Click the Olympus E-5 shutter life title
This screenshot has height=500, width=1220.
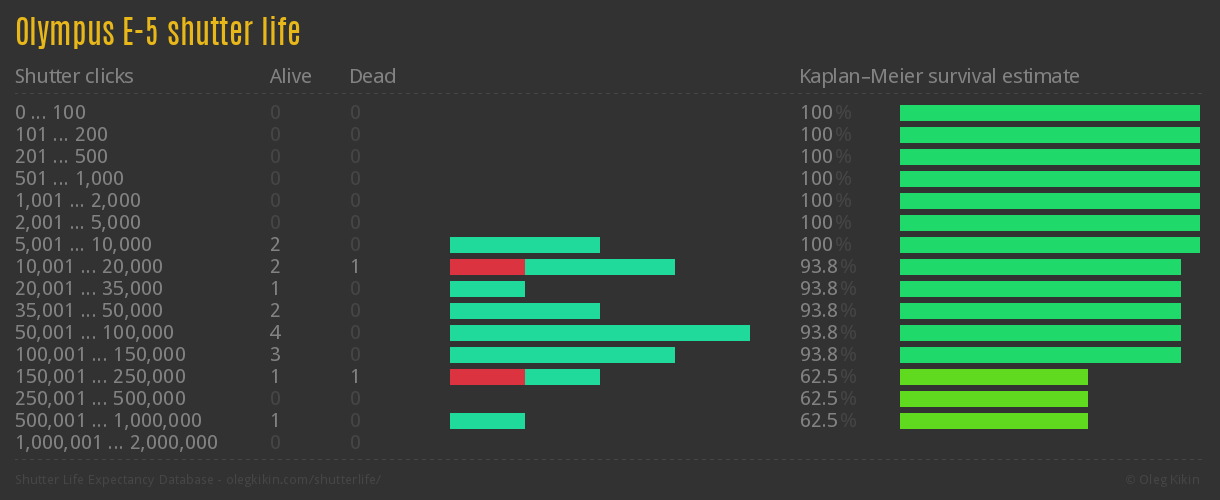158,32
